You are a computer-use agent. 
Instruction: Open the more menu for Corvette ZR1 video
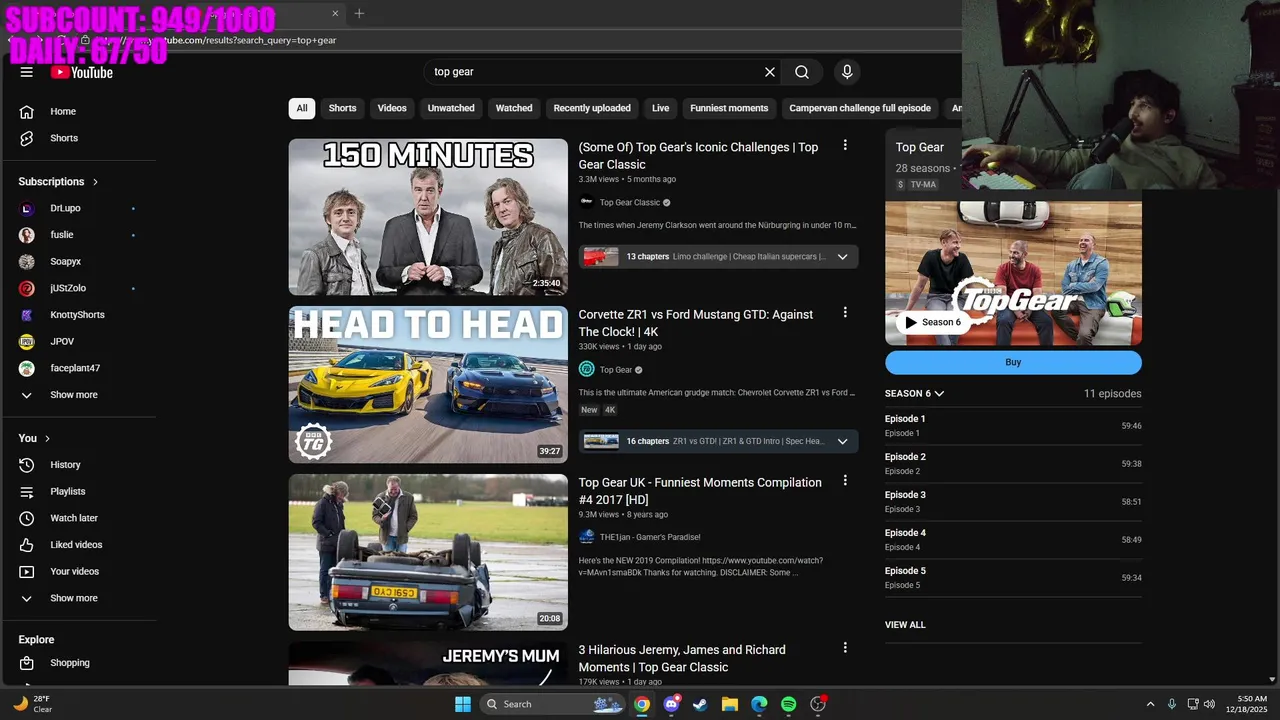845,313
